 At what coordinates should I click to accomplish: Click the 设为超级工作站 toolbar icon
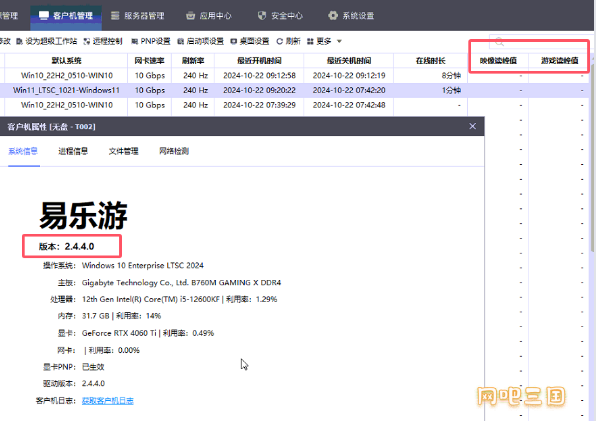[19, 41]
